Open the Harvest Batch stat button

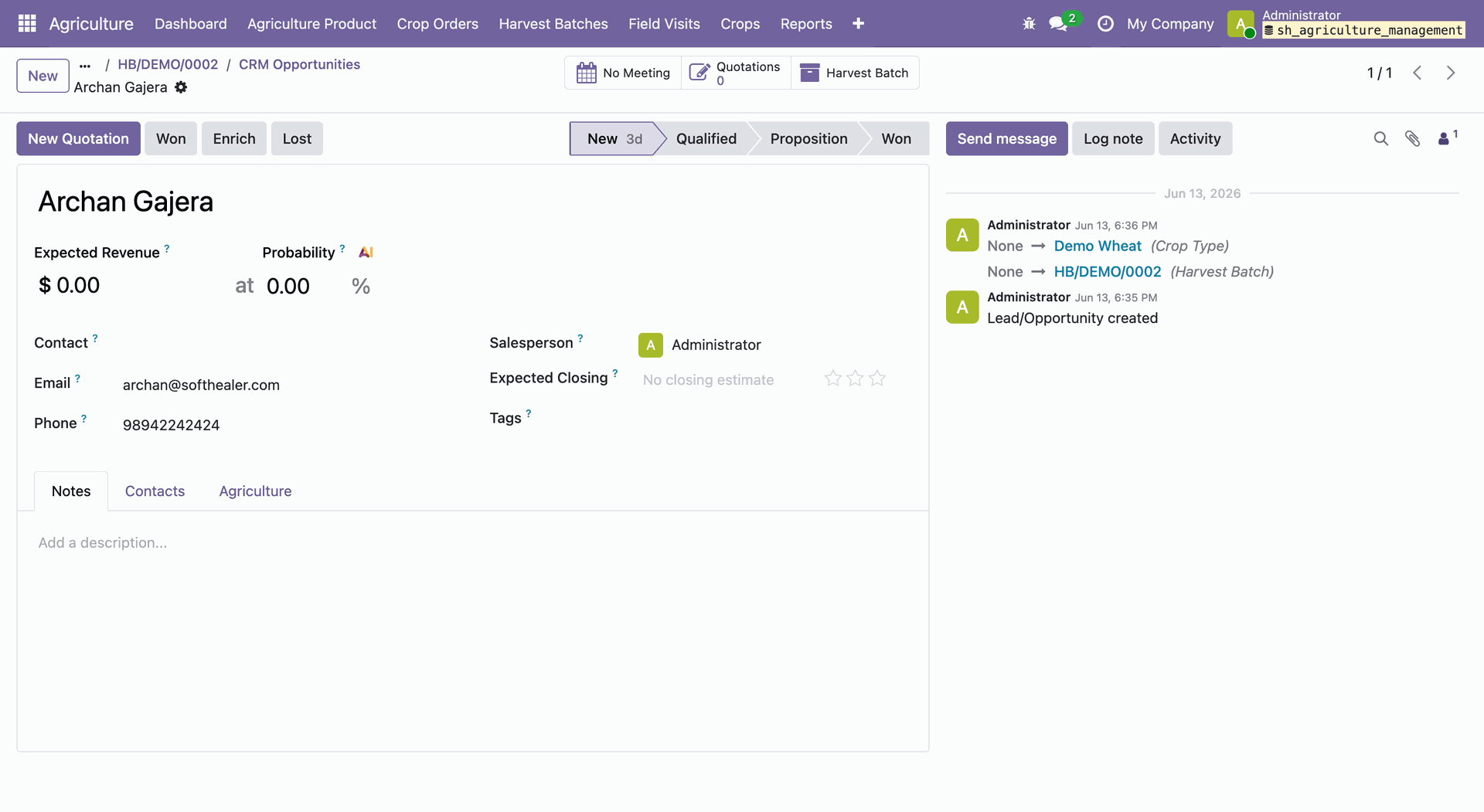click(x=855, y=73)
